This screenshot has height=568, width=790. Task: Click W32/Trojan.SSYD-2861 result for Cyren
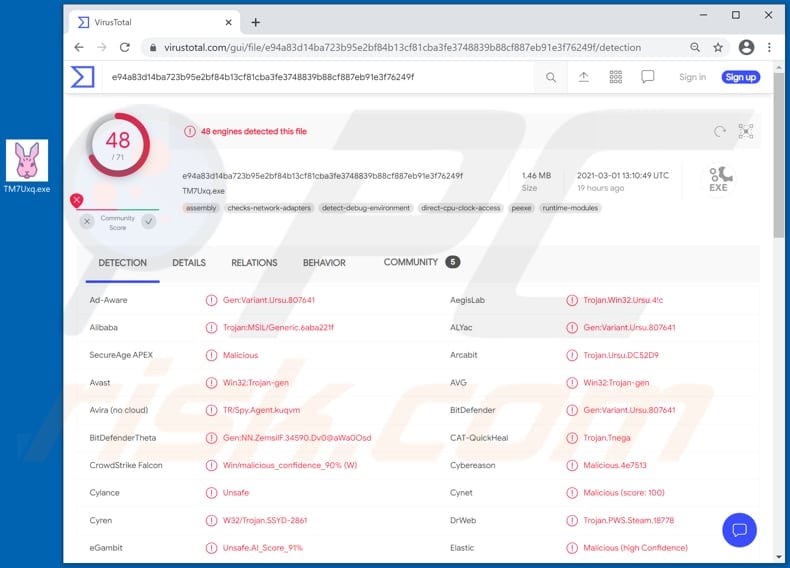click(x=265, y=521)
